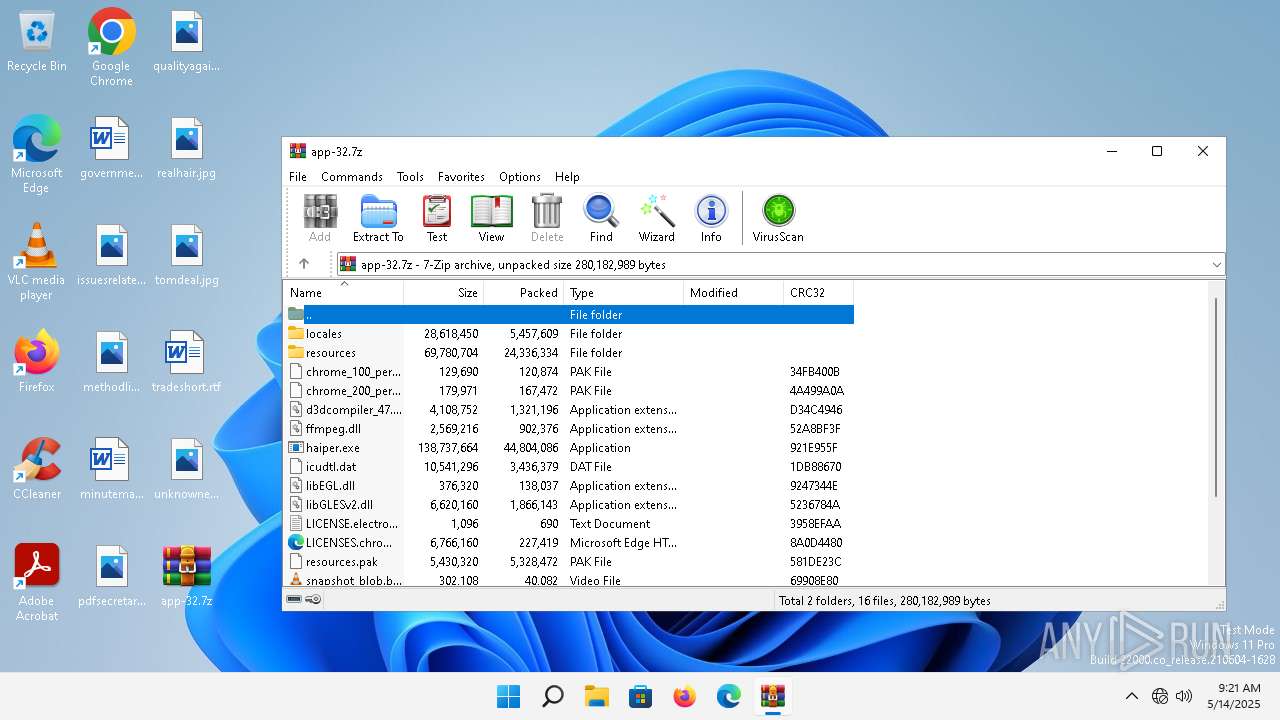This screenshot has width=1280, height=720.
Task: Select the libEGL.dll file
Action: 569,486
